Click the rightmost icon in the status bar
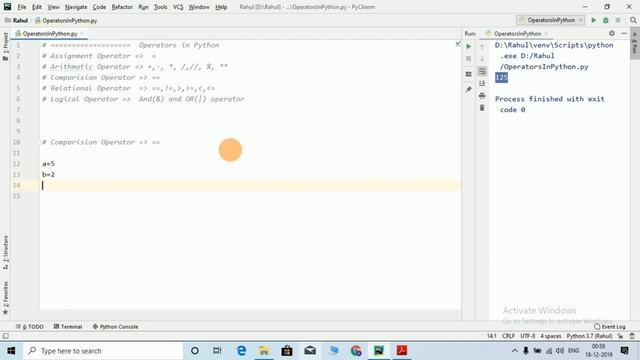 click(x=632, y=336)
